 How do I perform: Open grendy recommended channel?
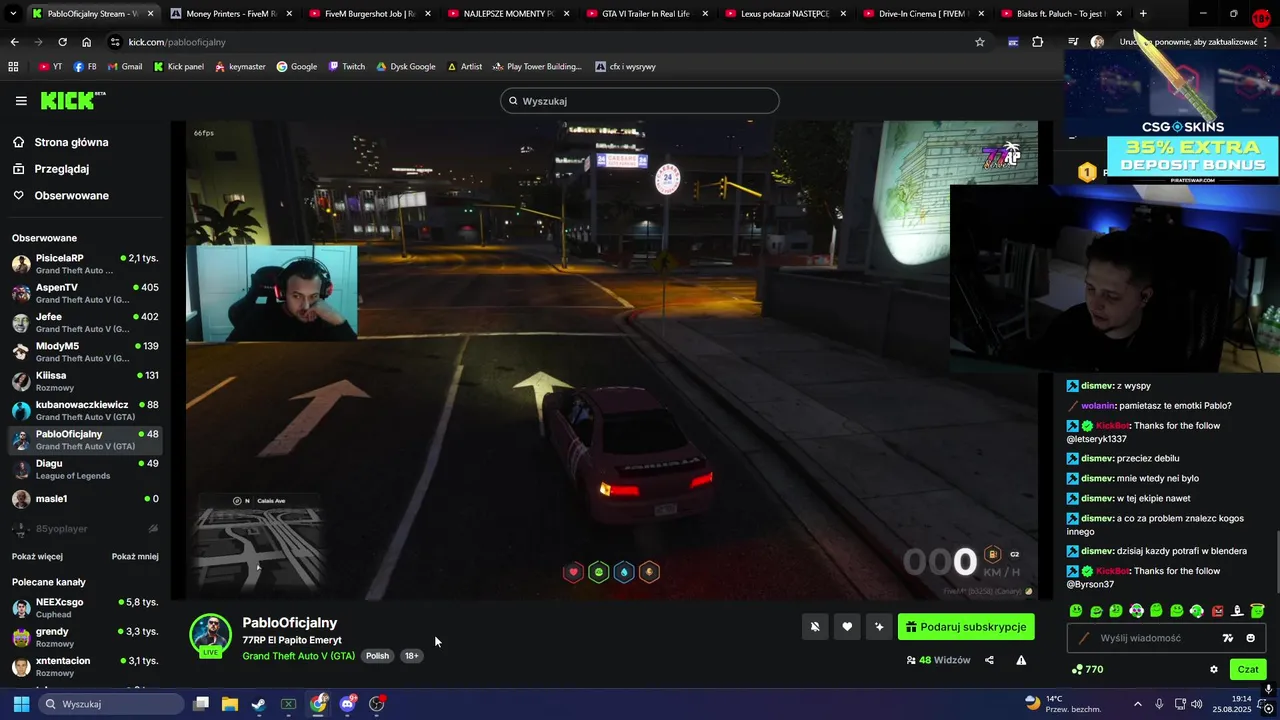85,637
